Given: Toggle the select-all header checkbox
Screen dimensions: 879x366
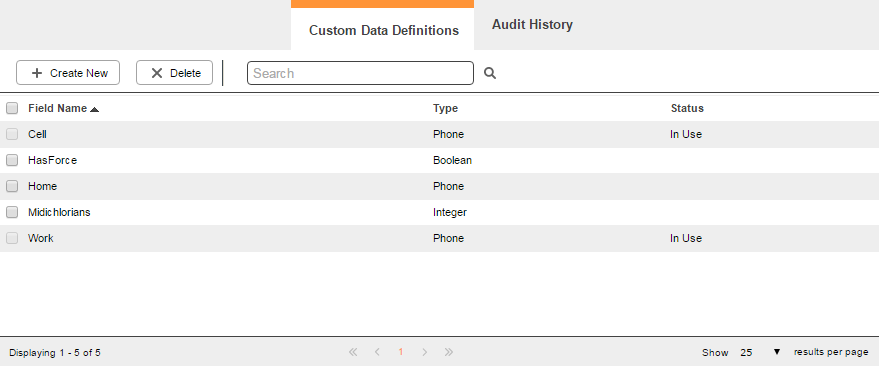Looking at the screenshot, I should [x=12, y=108].
